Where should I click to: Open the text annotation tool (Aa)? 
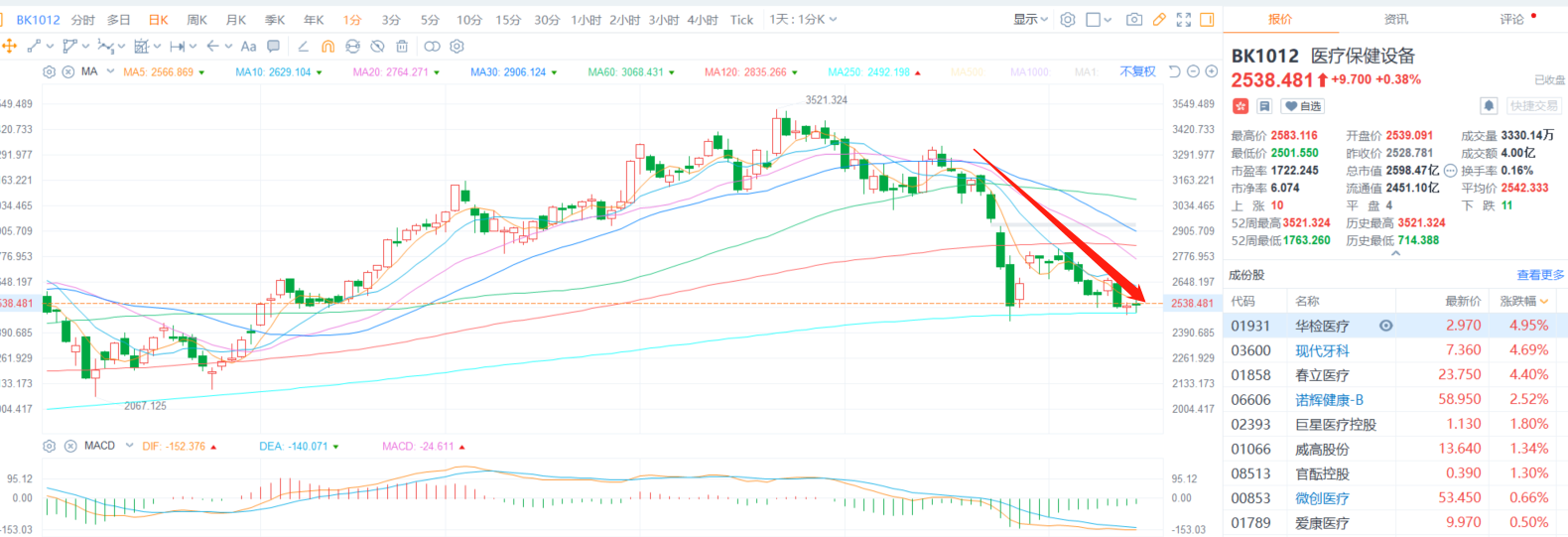(x=248, y=47)
